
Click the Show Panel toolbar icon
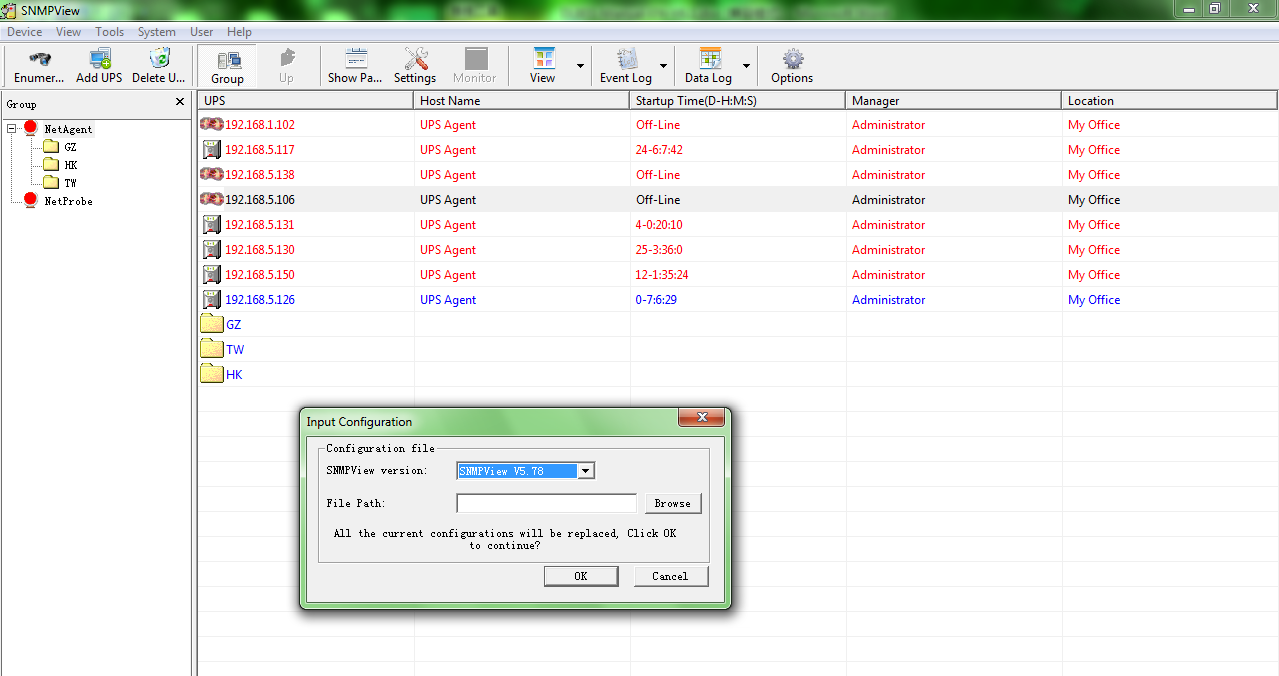[355, 59]
